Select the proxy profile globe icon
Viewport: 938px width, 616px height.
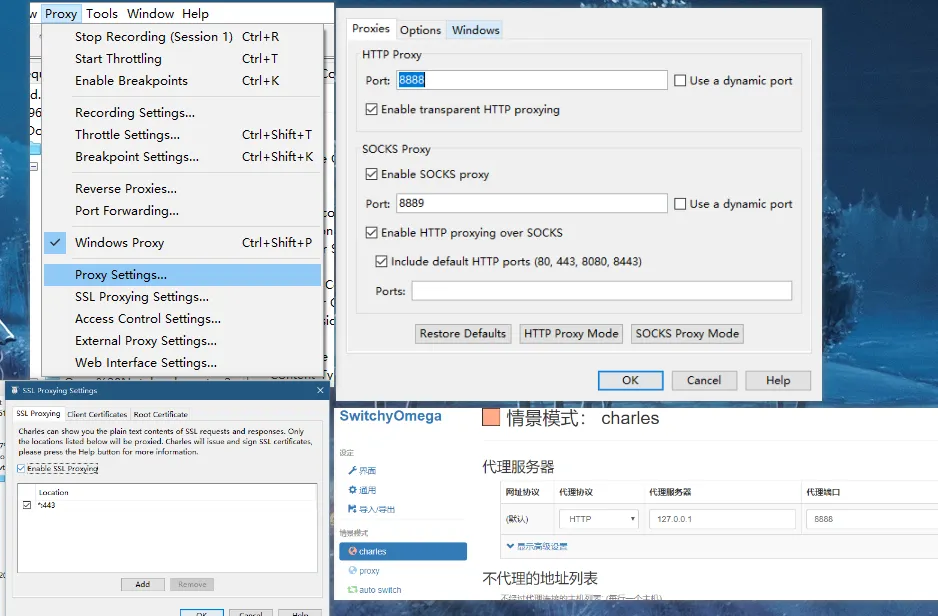point(352,571)
